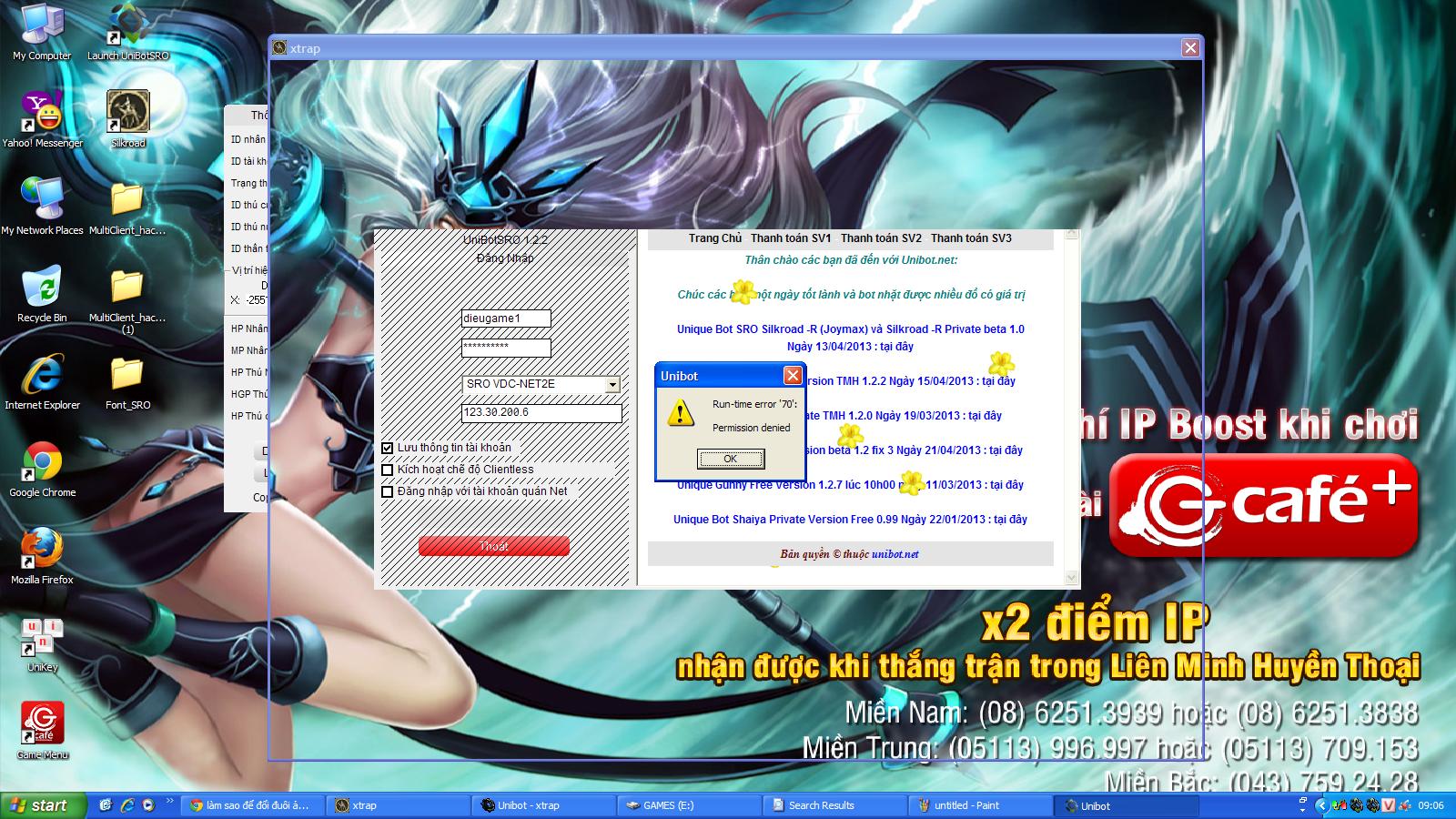Follow the unibot.net copyright link
Viewport: 1456px width, 819px height.
[895, 554]
